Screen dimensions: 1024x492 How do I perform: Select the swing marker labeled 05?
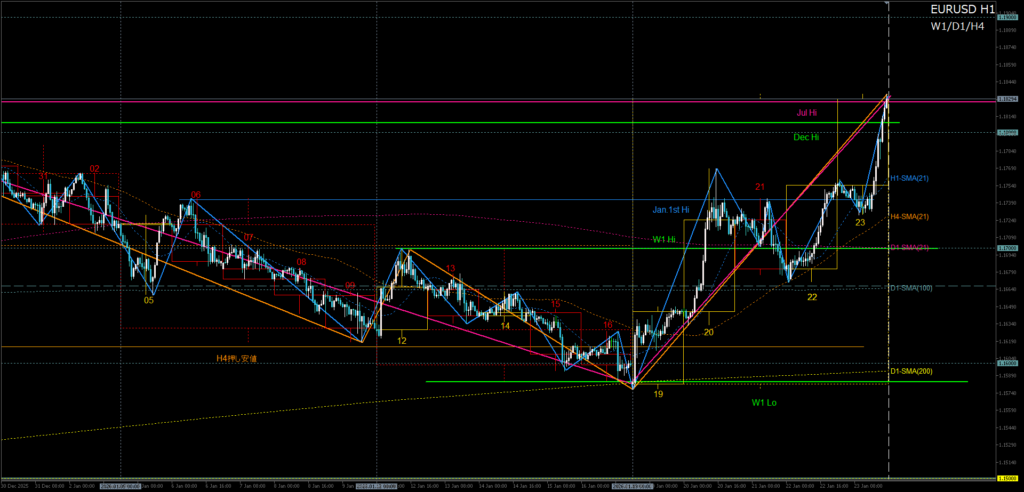[148, 299]
